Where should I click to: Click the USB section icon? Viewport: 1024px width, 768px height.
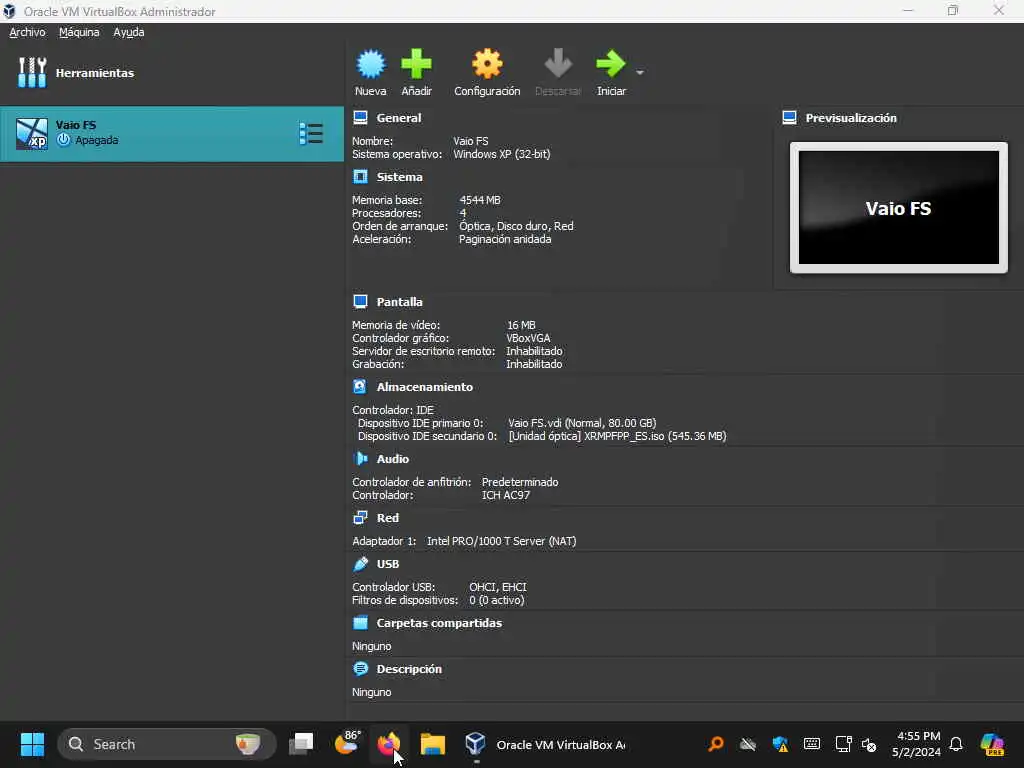[x=360, y=564]
